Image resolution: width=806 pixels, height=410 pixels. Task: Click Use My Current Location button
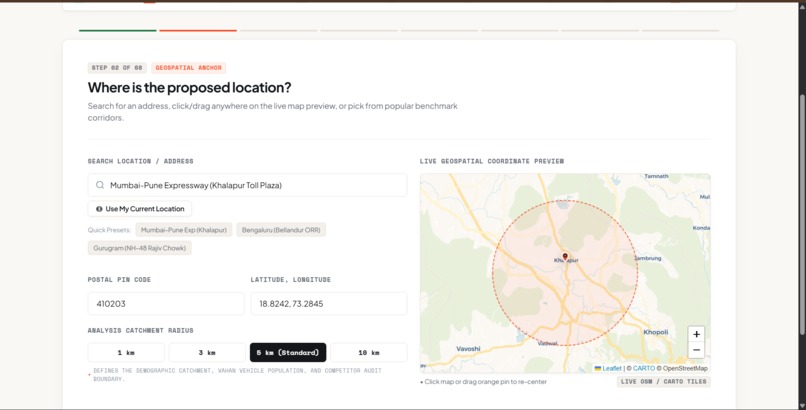click(140, 209)
